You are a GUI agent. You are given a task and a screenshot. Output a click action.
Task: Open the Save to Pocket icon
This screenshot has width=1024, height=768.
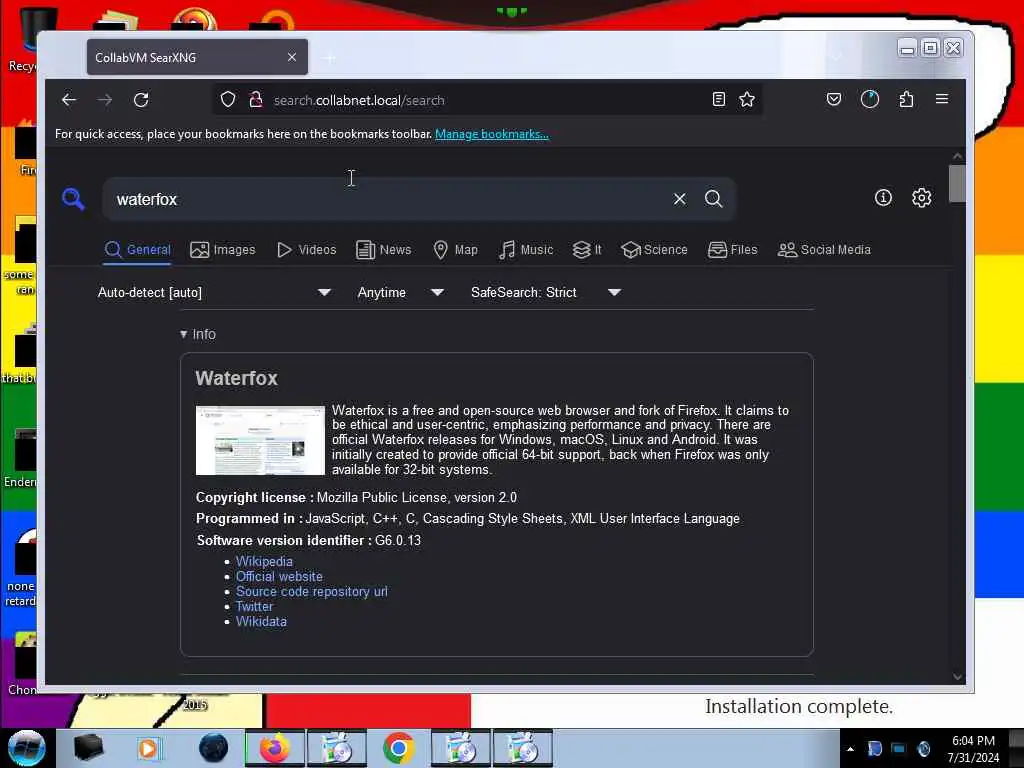tap(834, 99)
